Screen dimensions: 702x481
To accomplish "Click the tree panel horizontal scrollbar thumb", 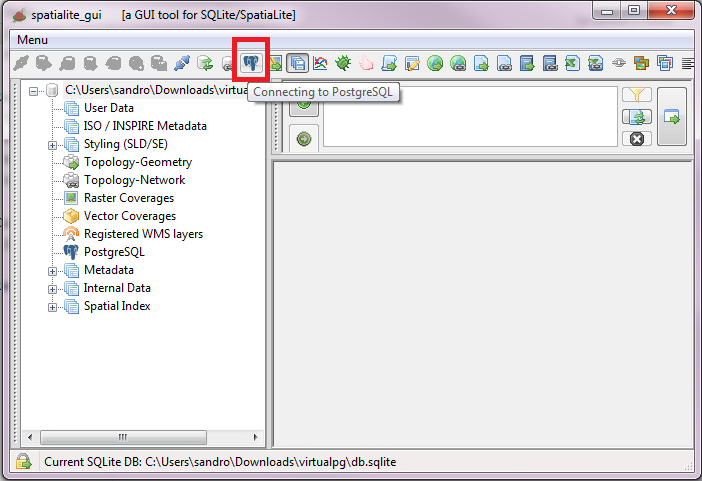I will pos(123,437).
